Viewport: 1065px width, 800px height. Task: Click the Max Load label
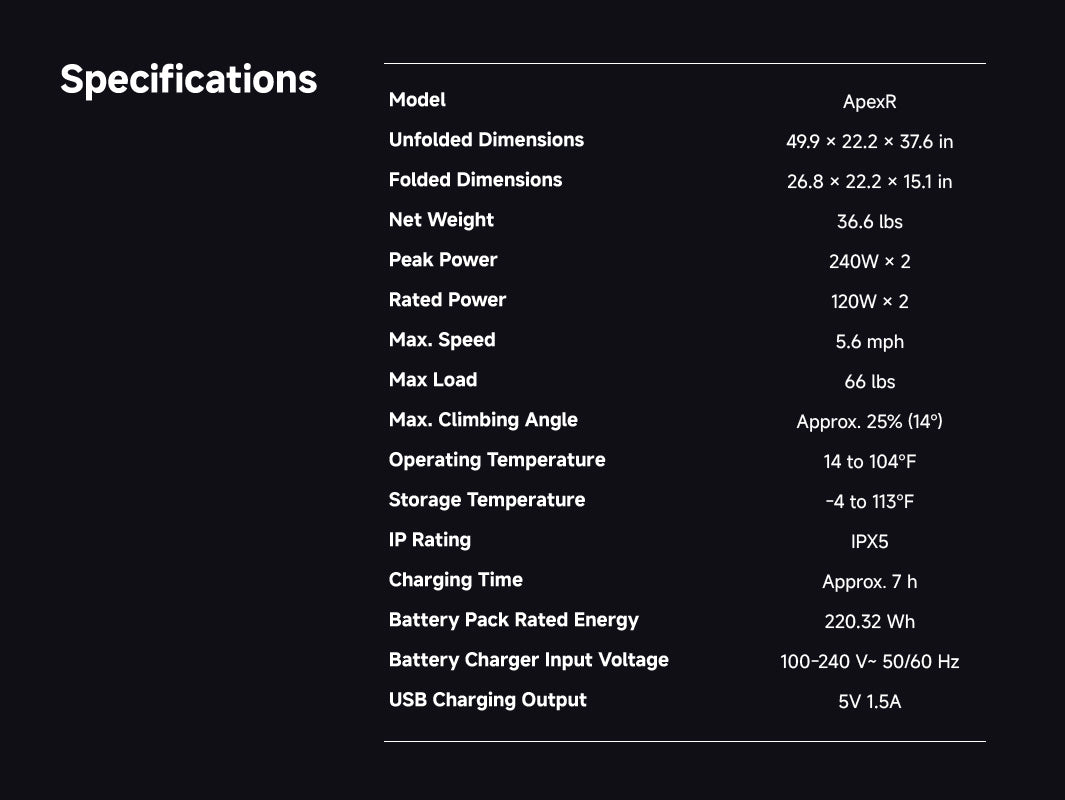433,380
